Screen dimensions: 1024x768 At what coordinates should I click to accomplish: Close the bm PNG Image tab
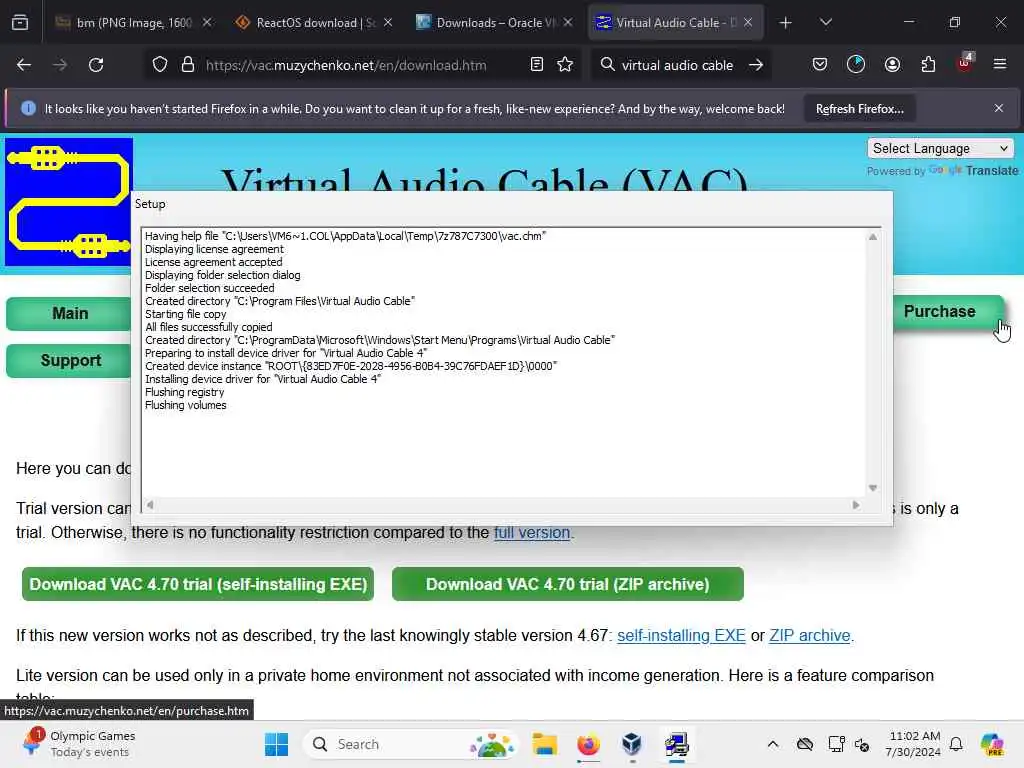[207, 23]
